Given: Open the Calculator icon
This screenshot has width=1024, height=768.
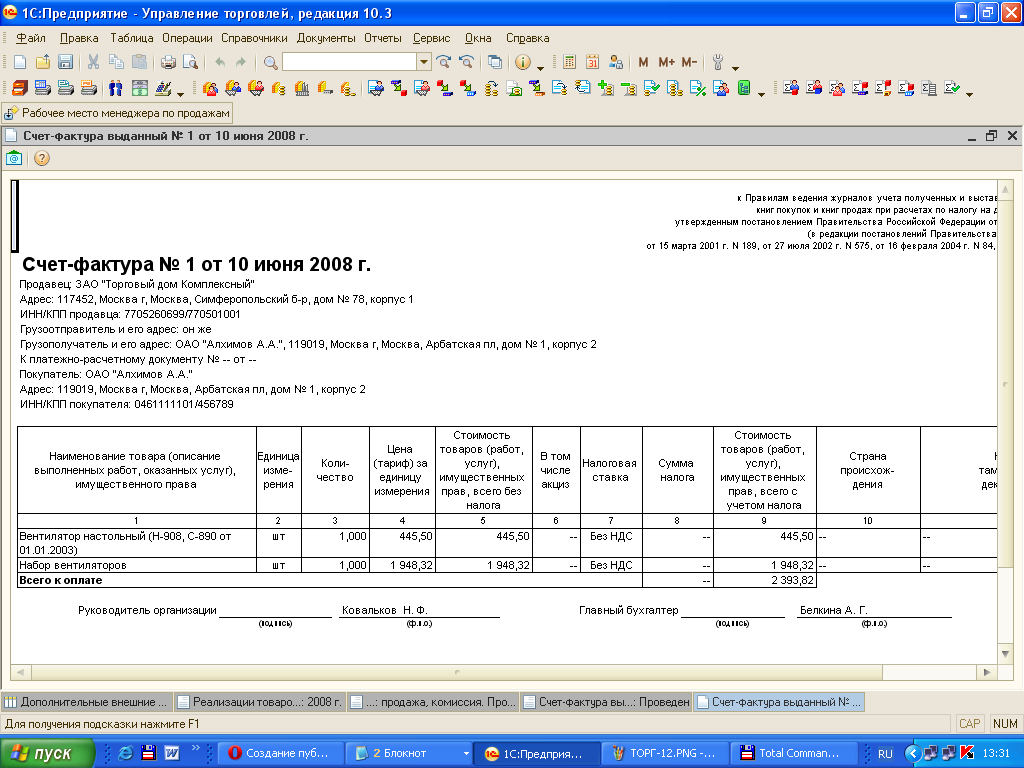Looking at the screenshot, I should [569, 62].
